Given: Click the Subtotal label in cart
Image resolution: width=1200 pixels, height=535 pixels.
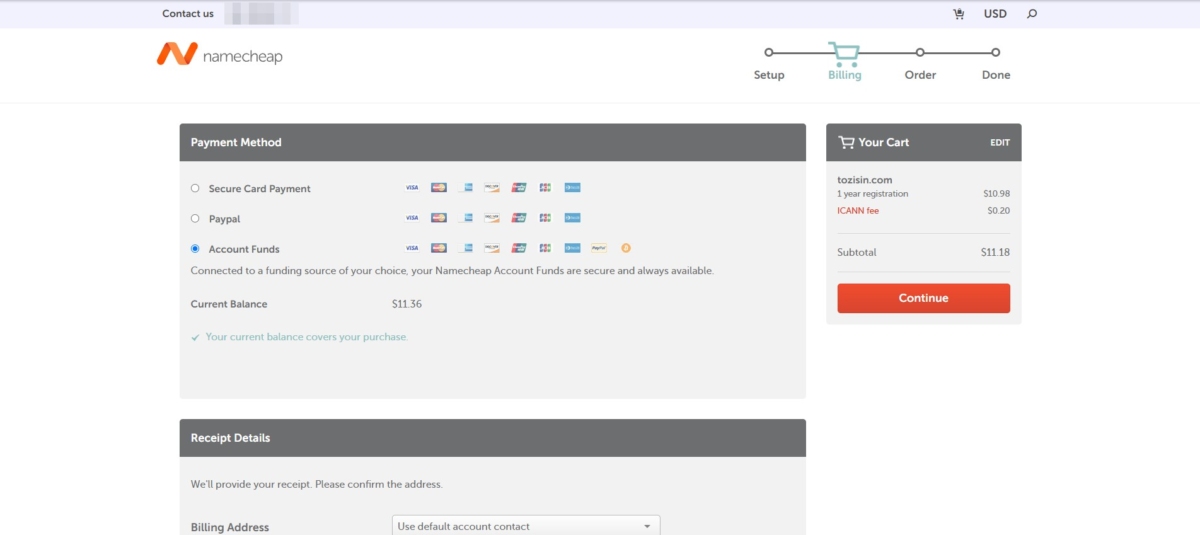Looking at the screenshot, I should pyautogui.click(x=857, y=252).
